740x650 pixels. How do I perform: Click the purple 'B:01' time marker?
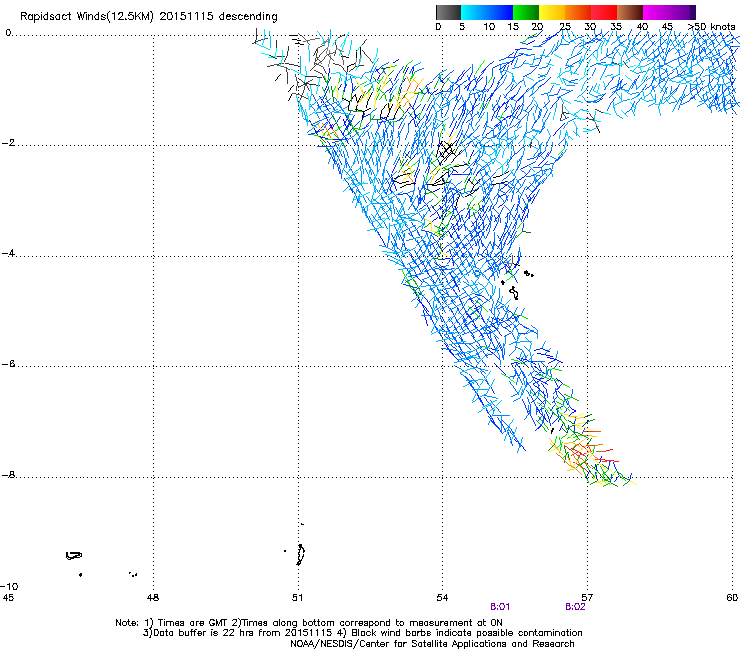click(x=500, y=607)
